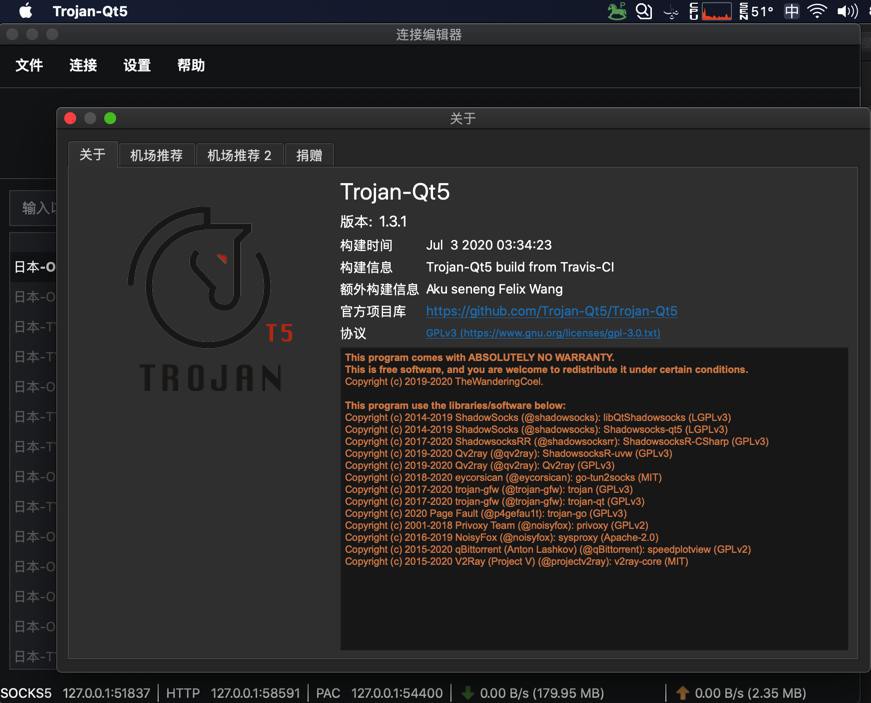Screen dimensions: 871x703
Task: Click the build time Jul 3 2020 03:34:23
Action: coord(489,245)
